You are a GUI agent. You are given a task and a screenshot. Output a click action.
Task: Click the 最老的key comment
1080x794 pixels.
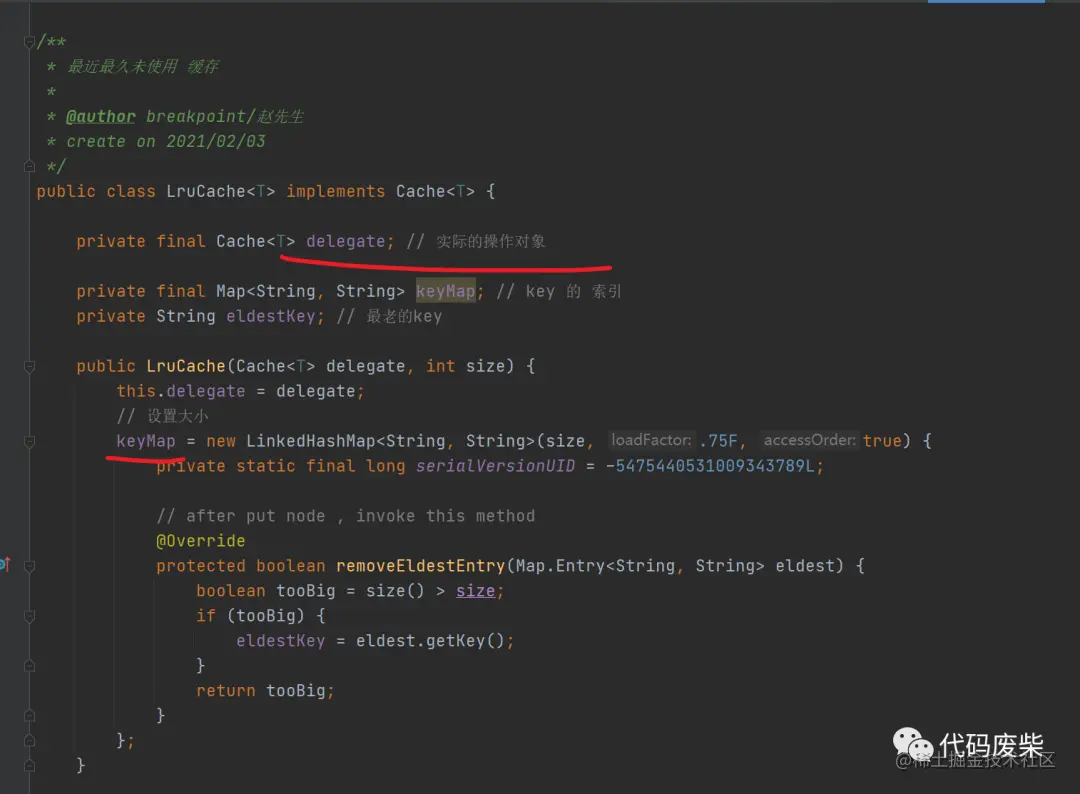(404, 316)
